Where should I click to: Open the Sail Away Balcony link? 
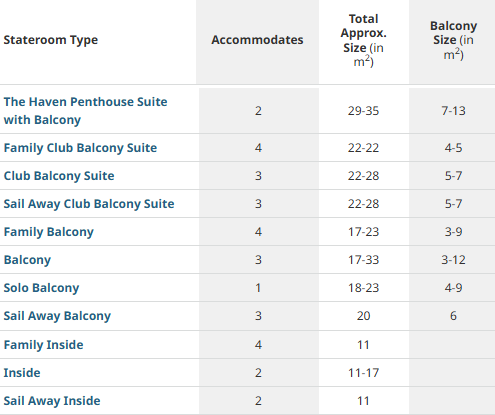pos(57,316)
